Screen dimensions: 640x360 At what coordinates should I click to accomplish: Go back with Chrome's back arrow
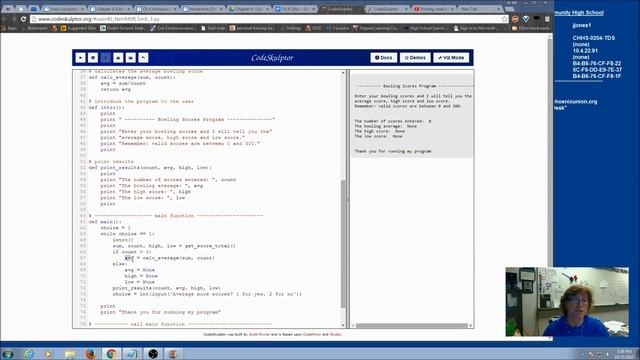(x=5, y=19)
